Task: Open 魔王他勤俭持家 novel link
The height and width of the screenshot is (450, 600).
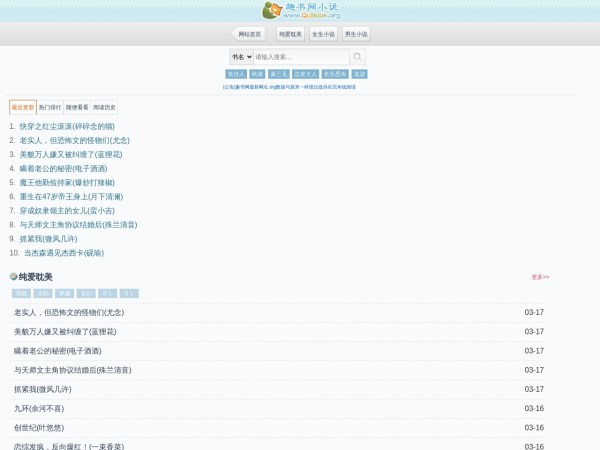Action: [x=74, y=183]
